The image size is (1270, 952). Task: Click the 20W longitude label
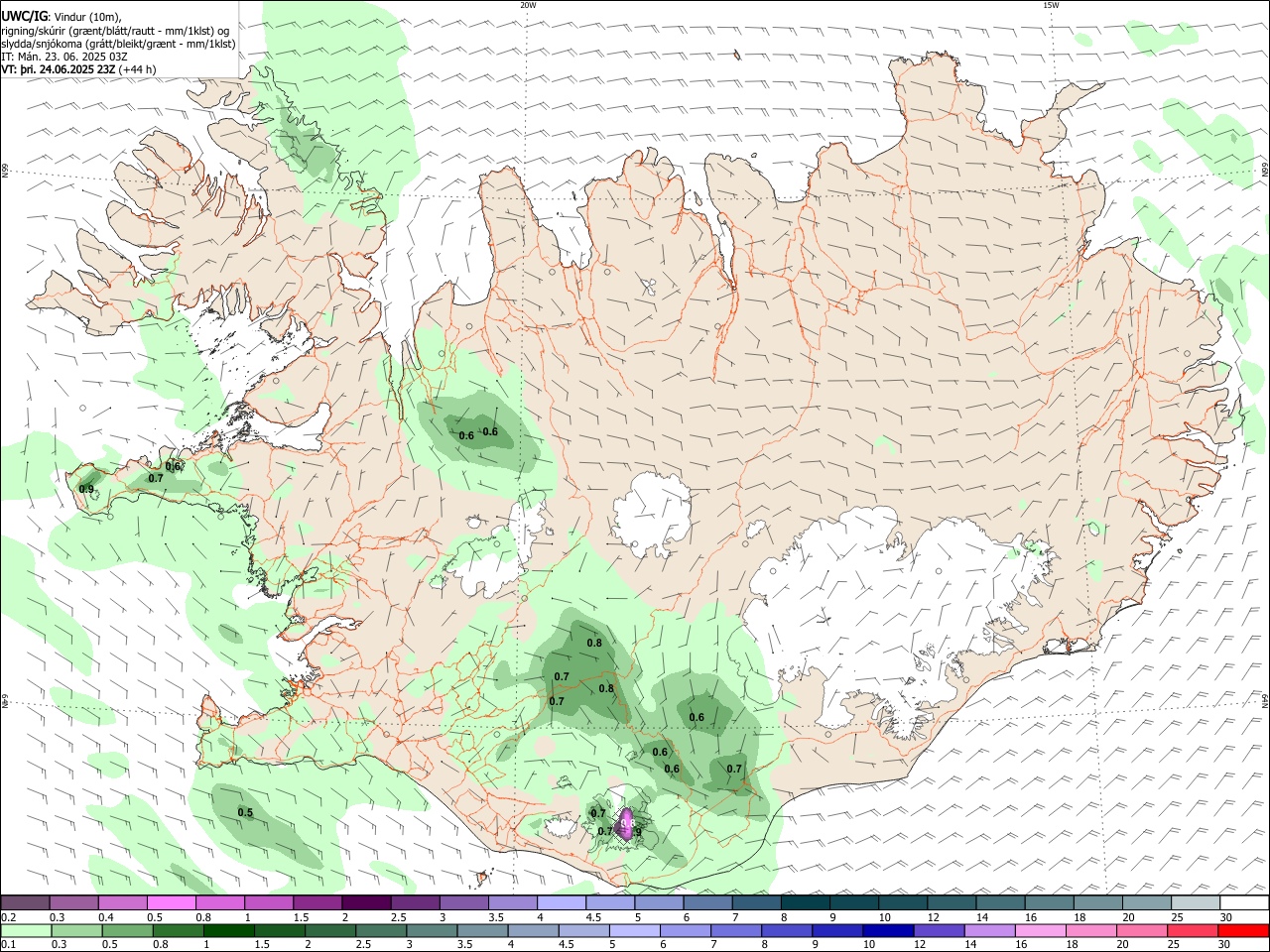click(528, 5)
